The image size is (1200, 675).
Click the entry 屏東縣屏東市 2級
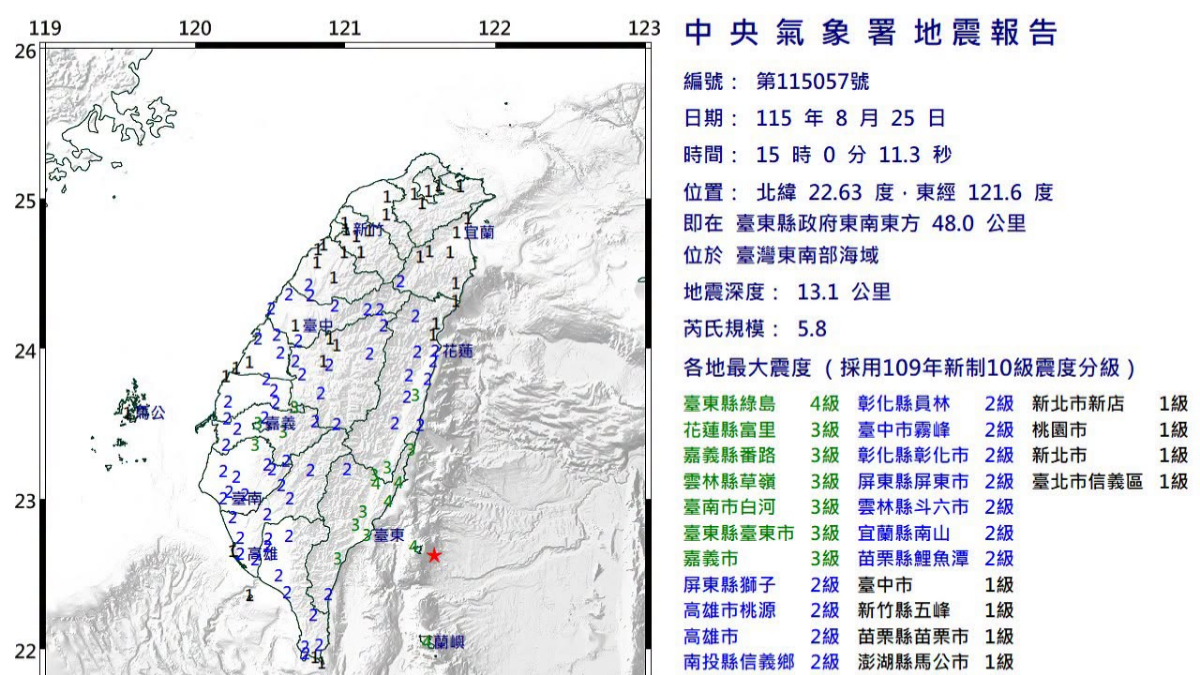coord(935,481)
